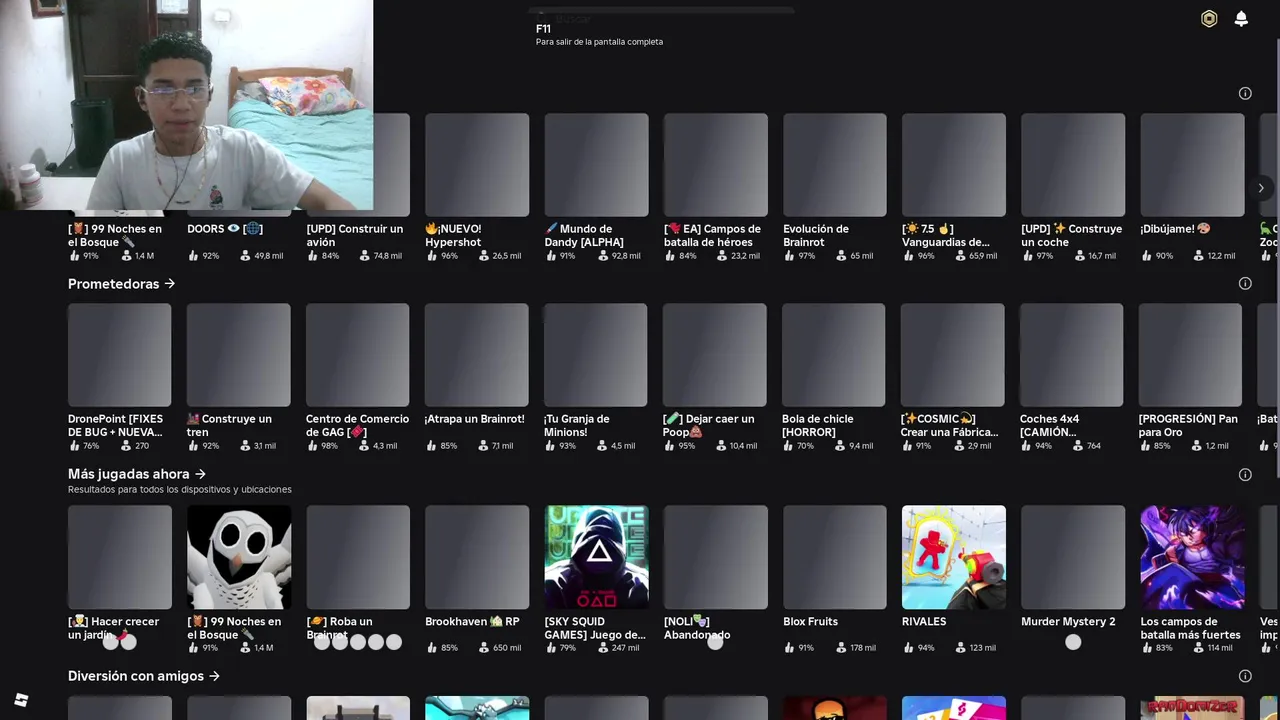Image resolution: width=1280 pixels, height=720 pixels.
Task: Select Coches 4x4 [CAMIÓN... thumbnail
Action: (x=1071, y=355)
